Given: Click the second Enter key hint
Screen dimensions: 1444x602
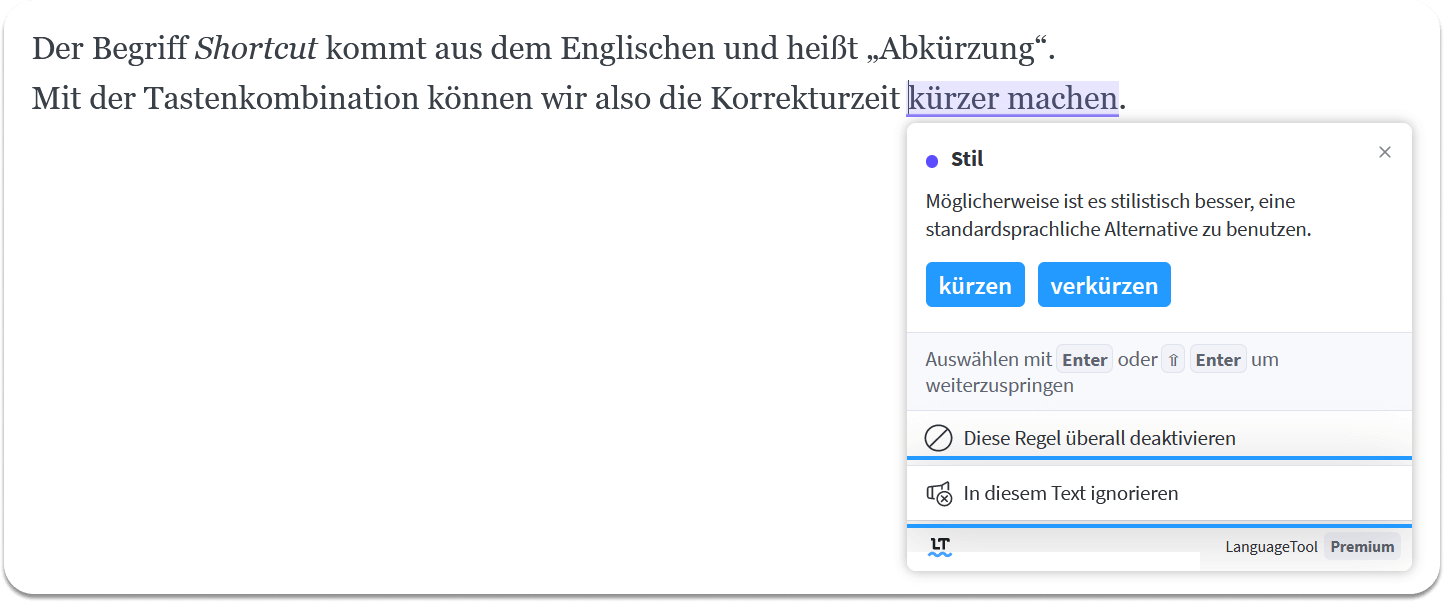Looking at the screenshot, I should pyautogui.click(x=1218, y=360).
